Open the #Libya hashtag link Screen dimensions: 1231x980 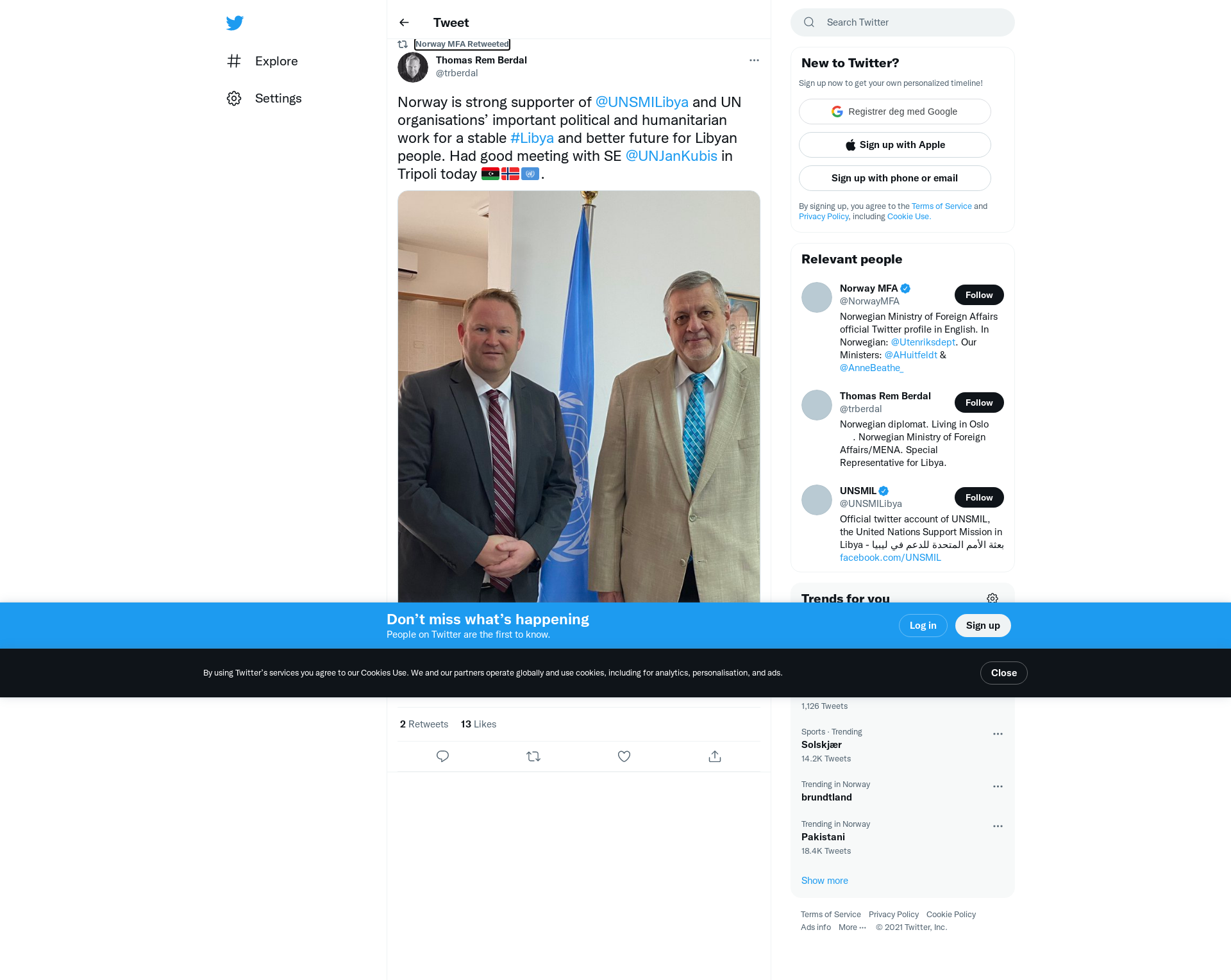pos(532,138)
